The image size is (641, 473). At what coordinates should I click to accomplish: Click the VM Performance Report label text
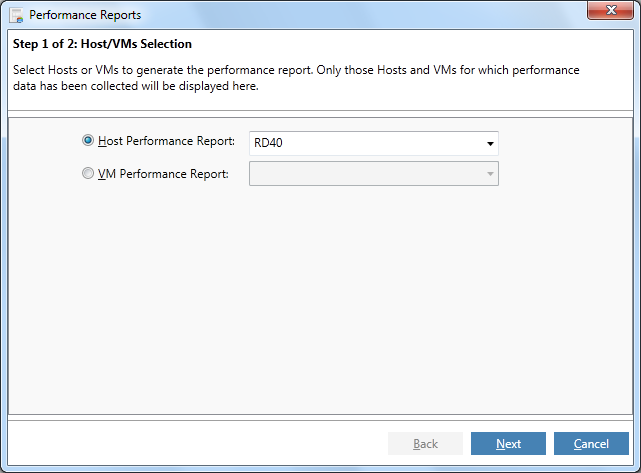coord(163,174)
